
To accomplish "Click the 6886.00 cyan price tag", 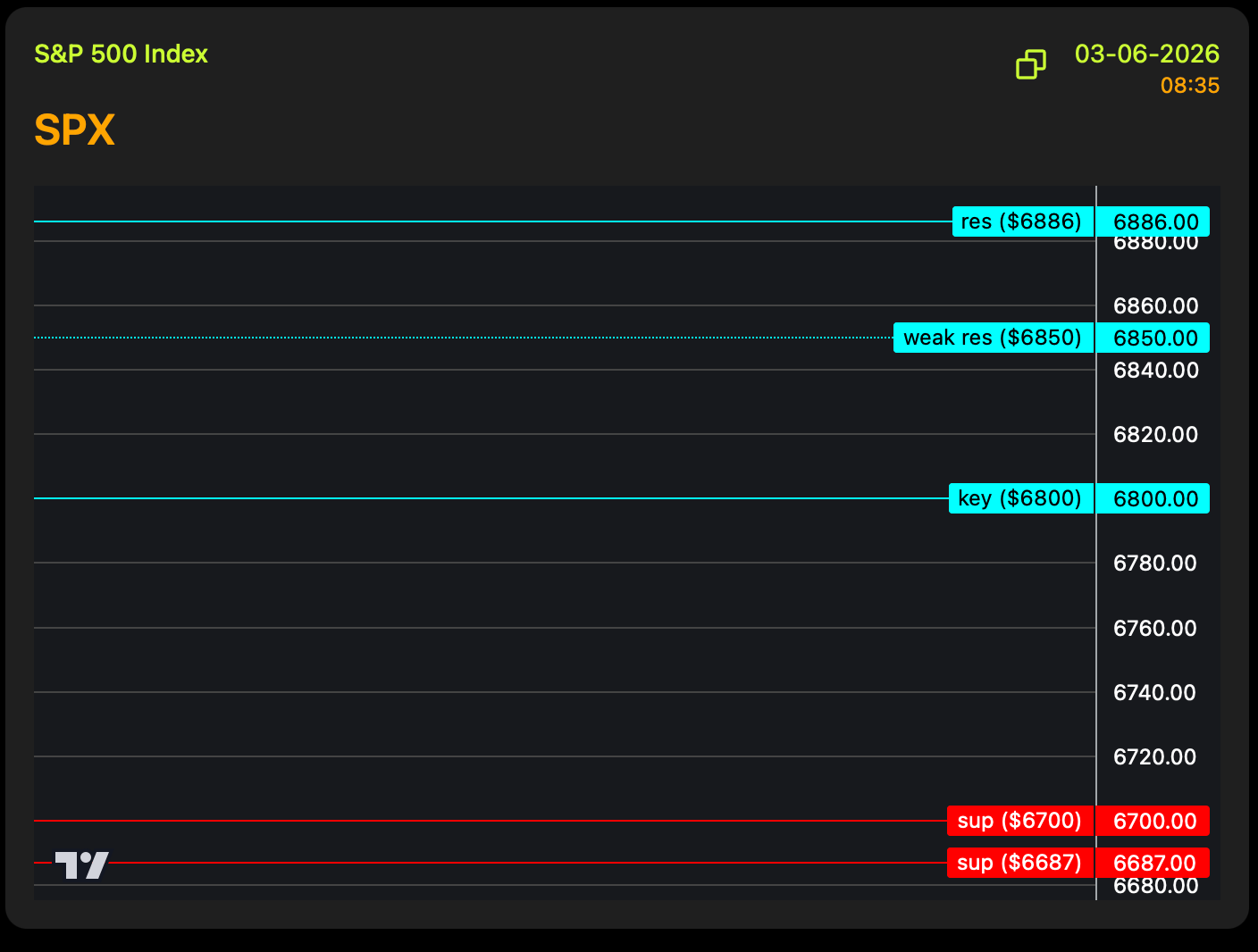I will [x=1154, y=221].
